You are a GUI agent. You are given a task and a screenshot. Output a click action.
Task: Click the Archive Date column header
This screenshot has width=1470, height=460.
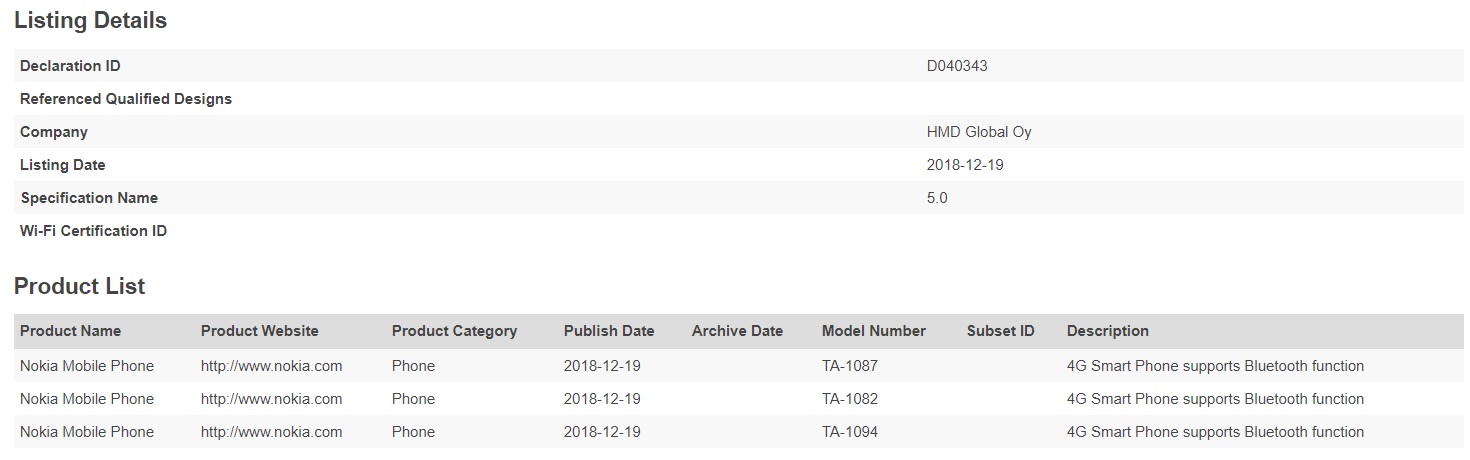(737, 331)
